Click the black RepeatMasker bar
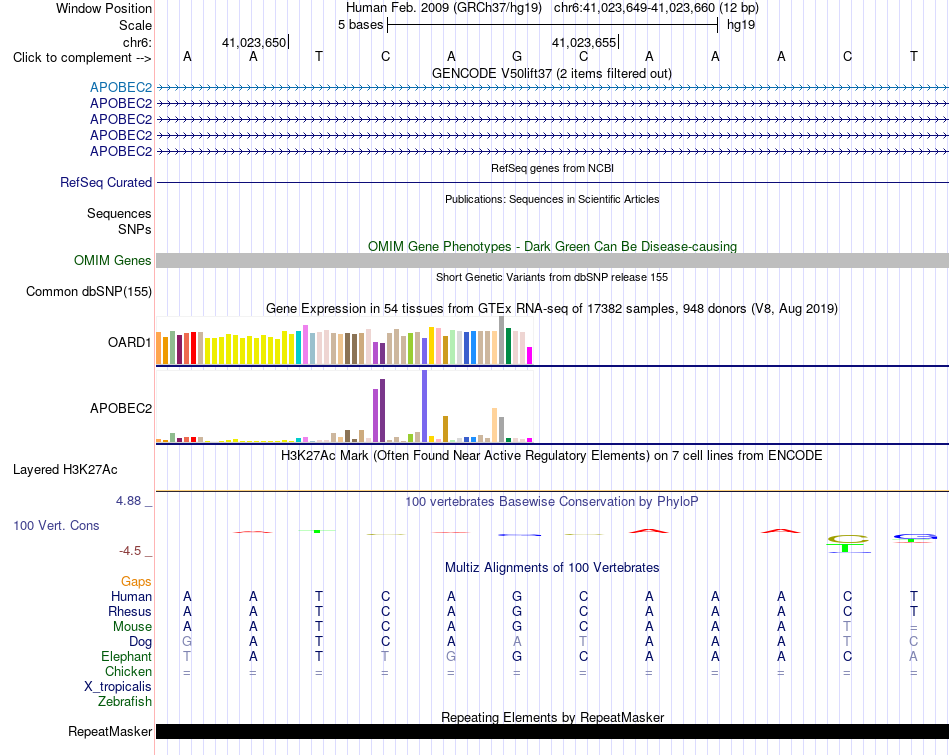The image size is (950, 755). click(552, 731)
